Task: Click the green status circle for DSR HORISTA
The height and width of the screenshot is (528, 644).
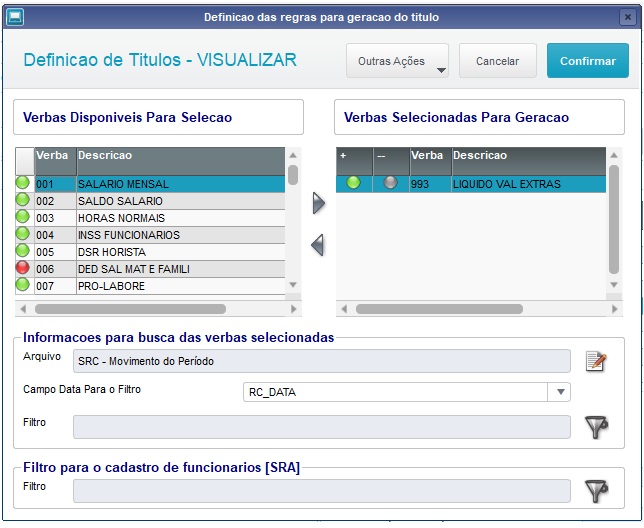Action: pyautogui.click(x=23, y=251)
